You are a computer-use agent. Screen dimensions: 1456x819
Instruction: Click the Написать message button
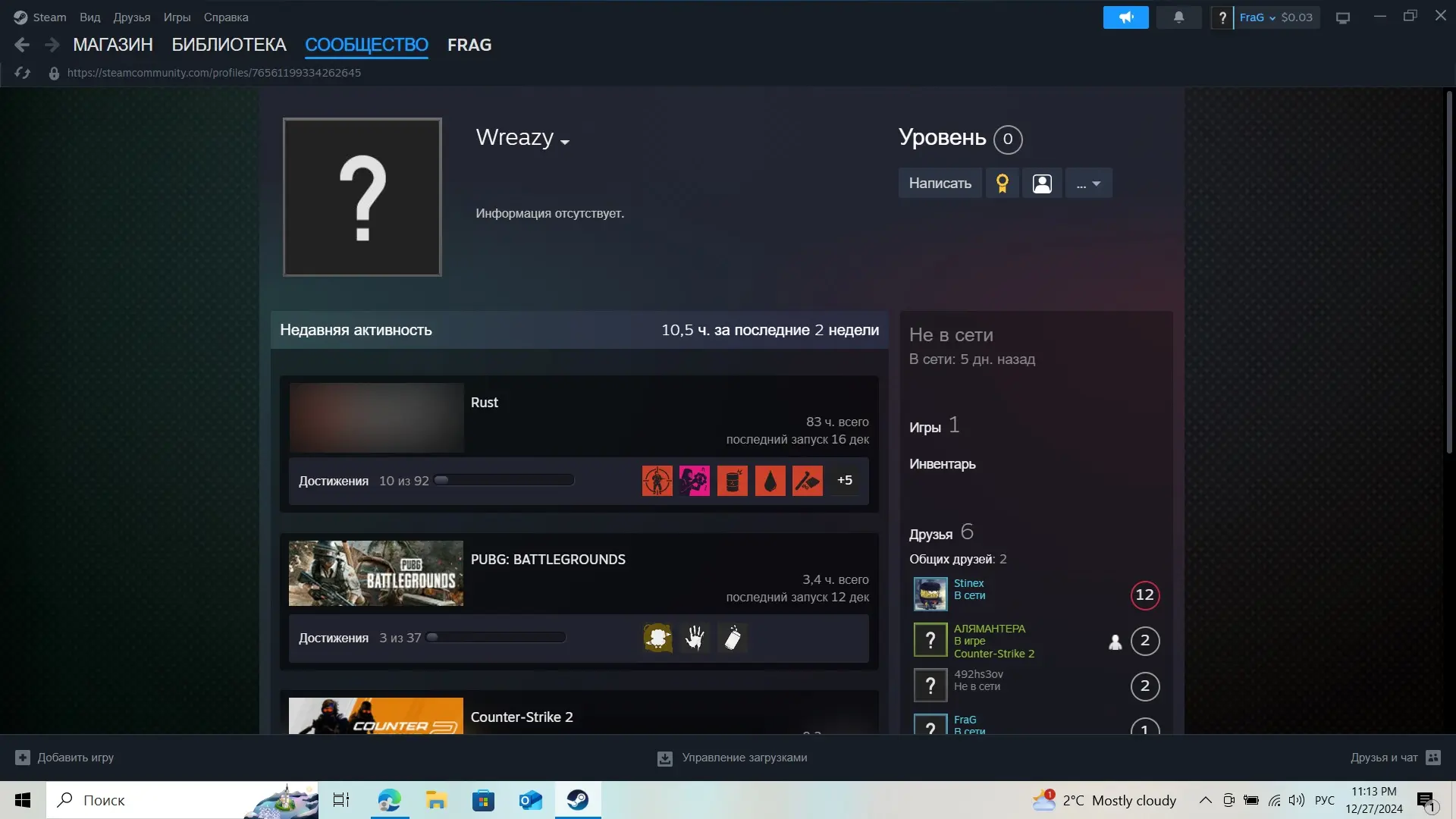pos(940,183)
